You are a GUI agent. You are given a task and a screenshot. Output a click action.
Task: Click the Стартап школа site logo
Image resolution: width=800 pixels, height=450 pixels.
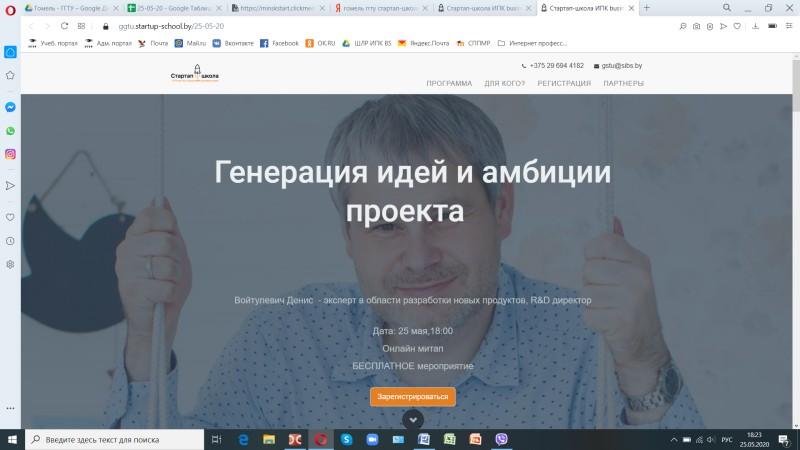(x=194, y=73)
